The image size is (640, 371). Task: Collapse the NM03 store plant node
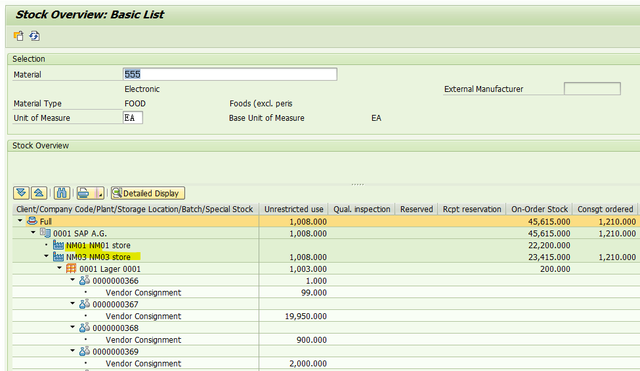[46, 256]
